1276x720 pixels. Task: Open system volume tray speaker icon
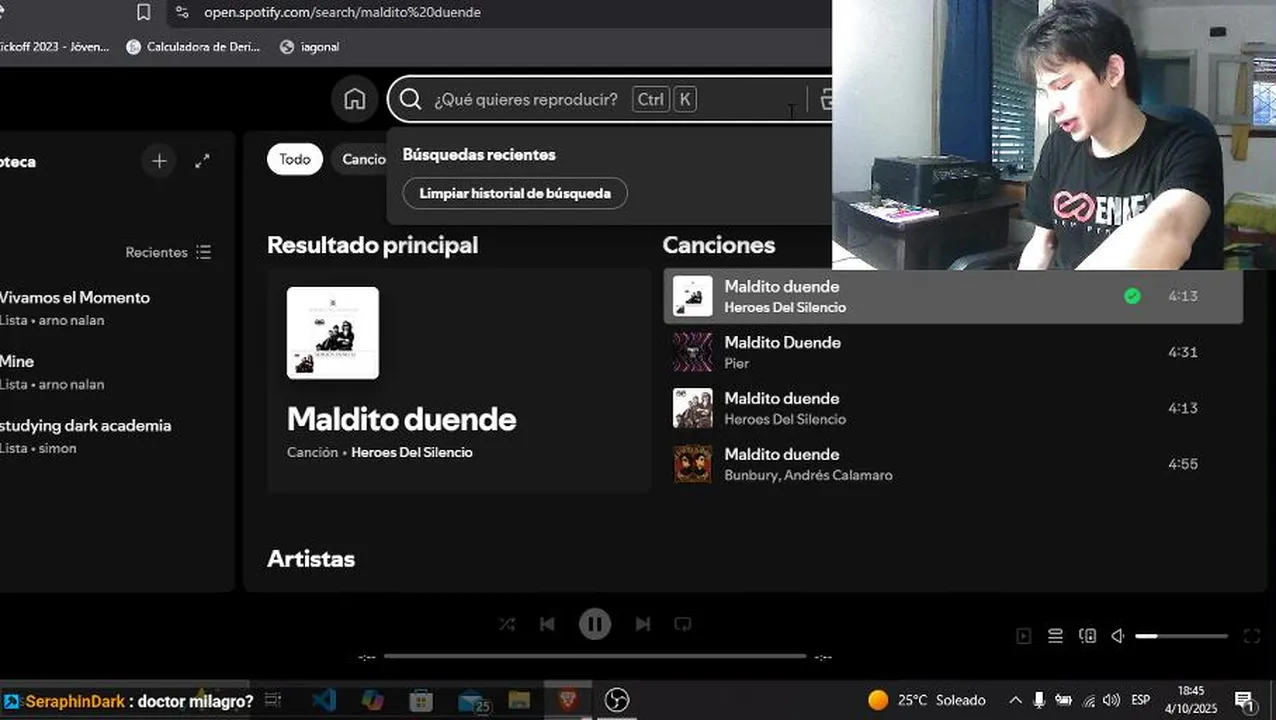tap(1111, 700)
